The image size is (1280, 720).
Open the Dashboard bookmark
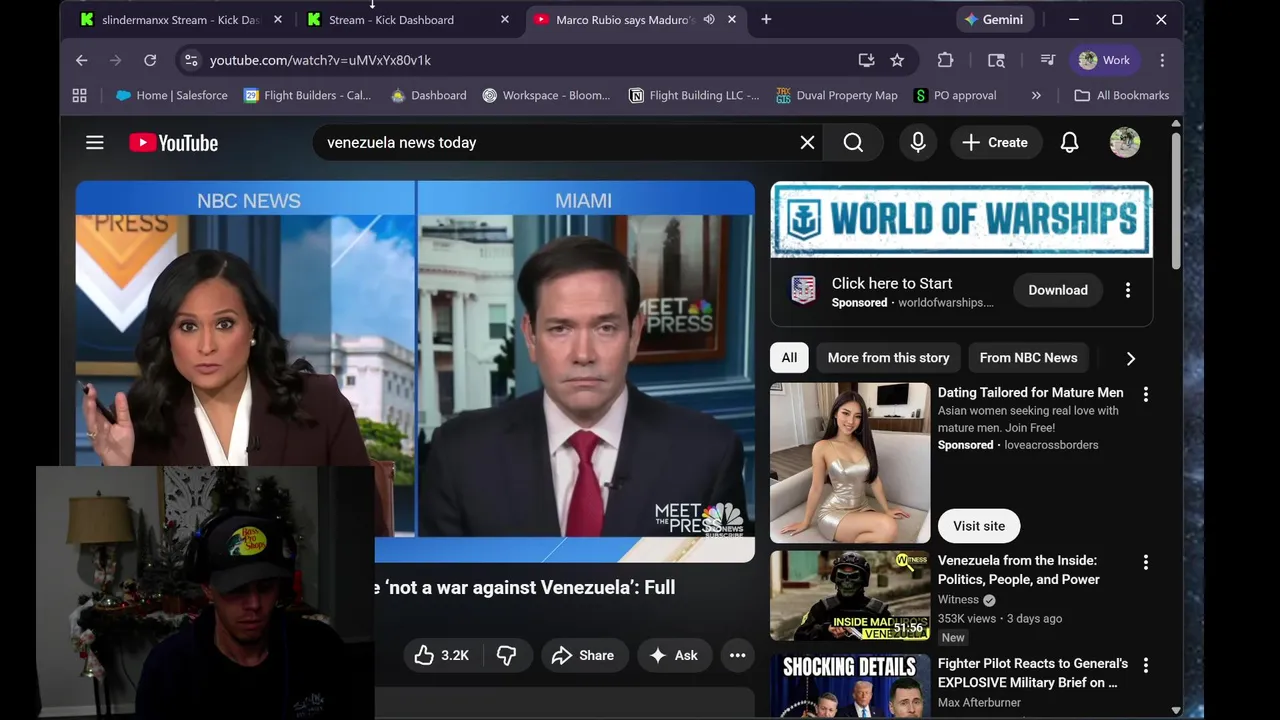(x=429, y=95)
